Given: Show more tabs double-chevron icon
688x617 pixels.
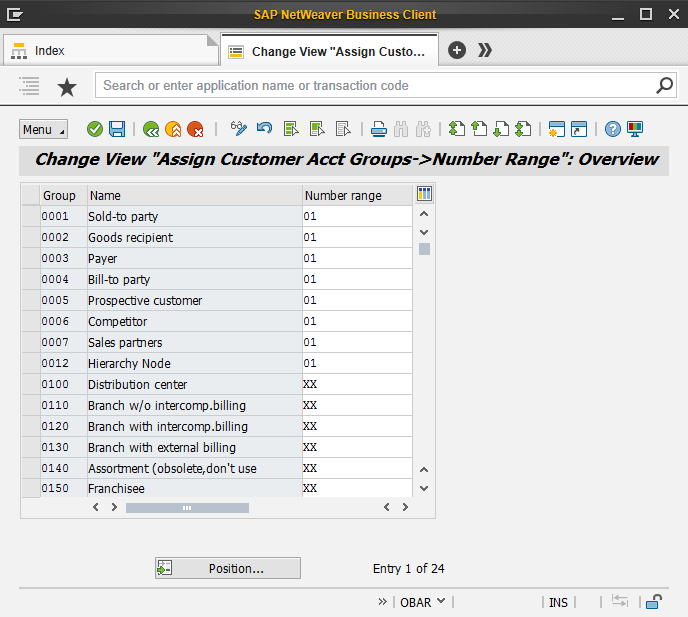Looking at the screenshot, I should click(x=484, y=50).
